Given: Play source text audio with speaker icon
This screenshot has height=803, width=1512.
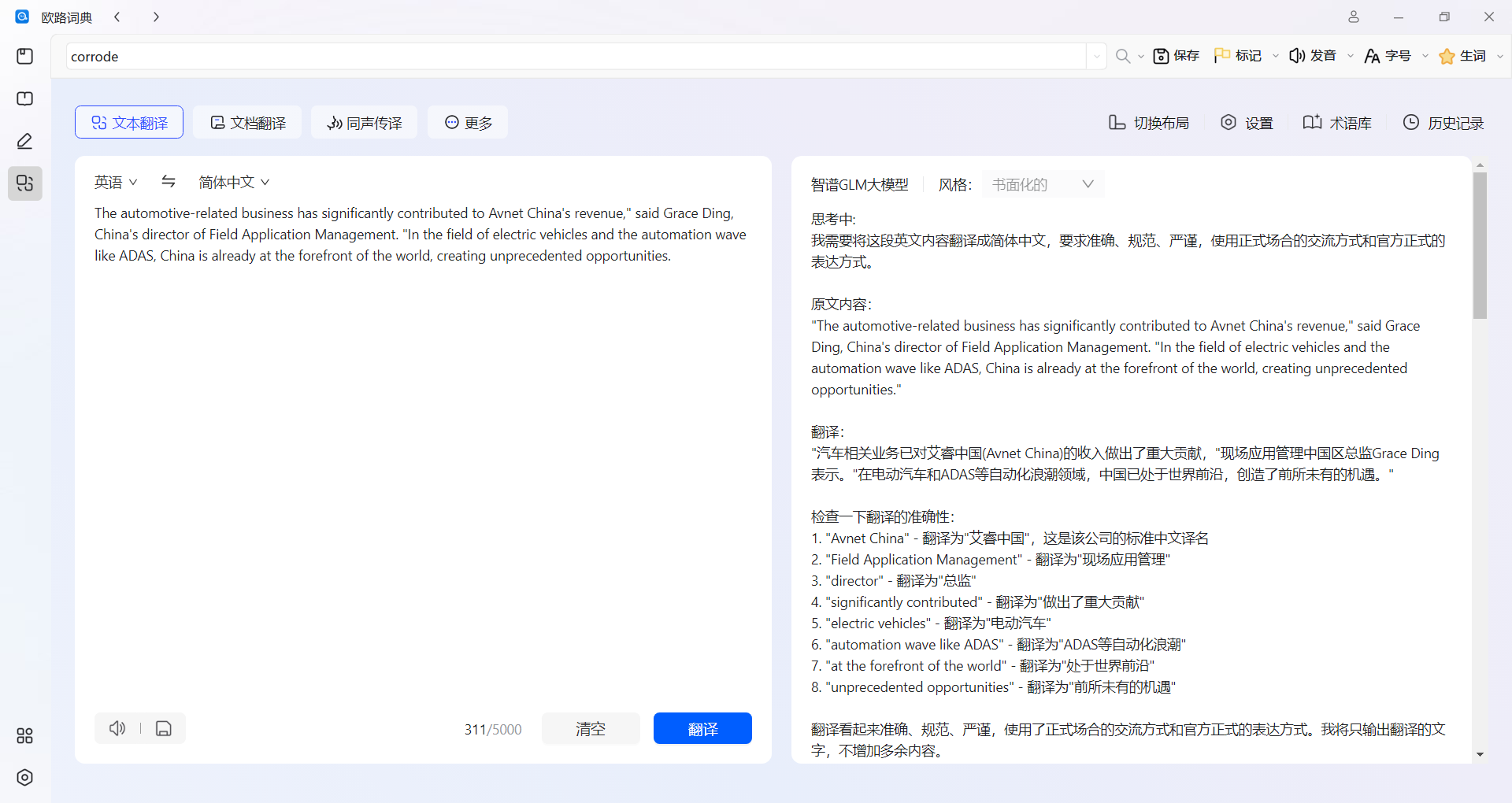Looking at the screenshot, I should 117,728.
